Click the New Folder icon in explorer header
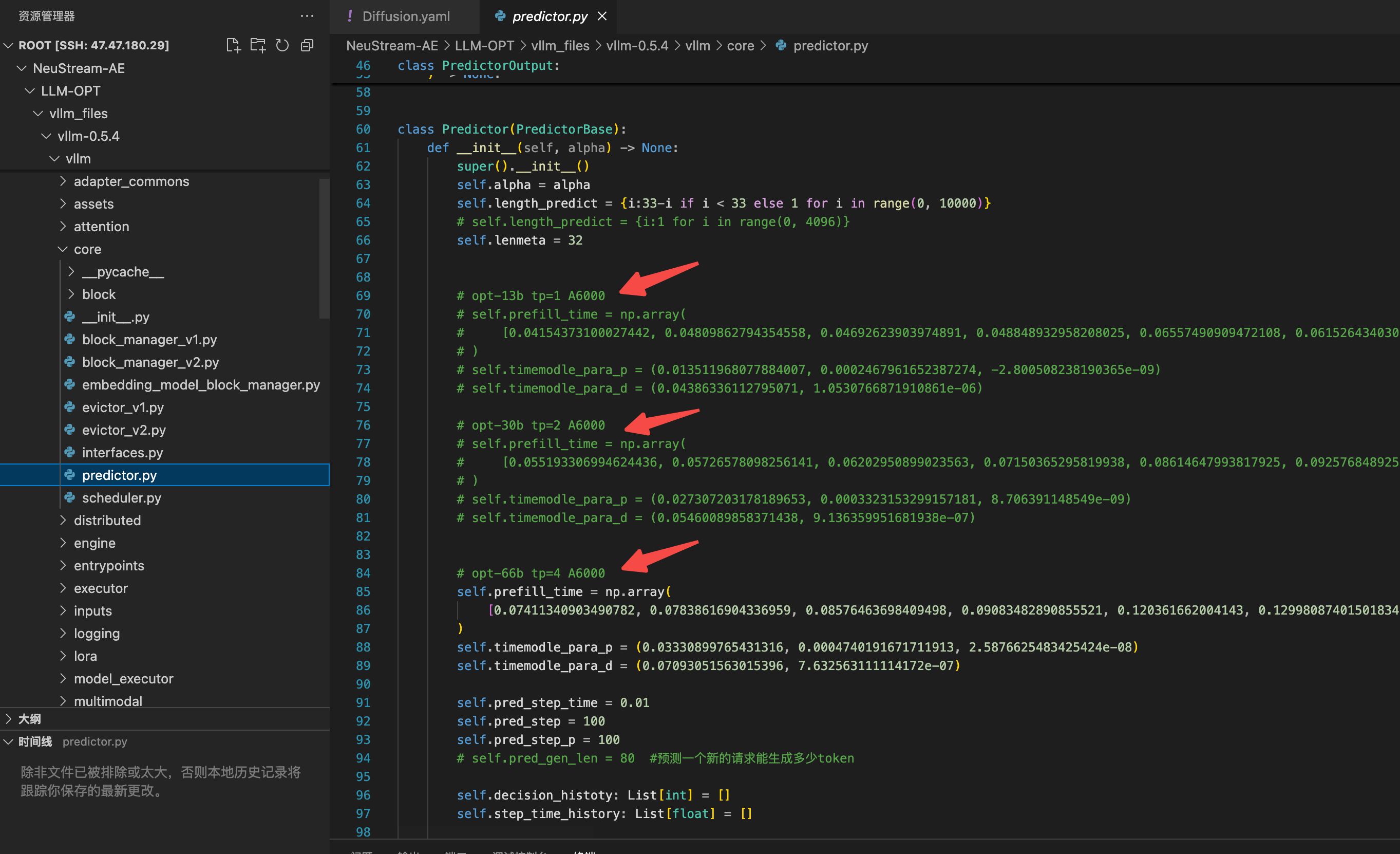Viewport: 1400px width, 854px height. click(258, 46)
